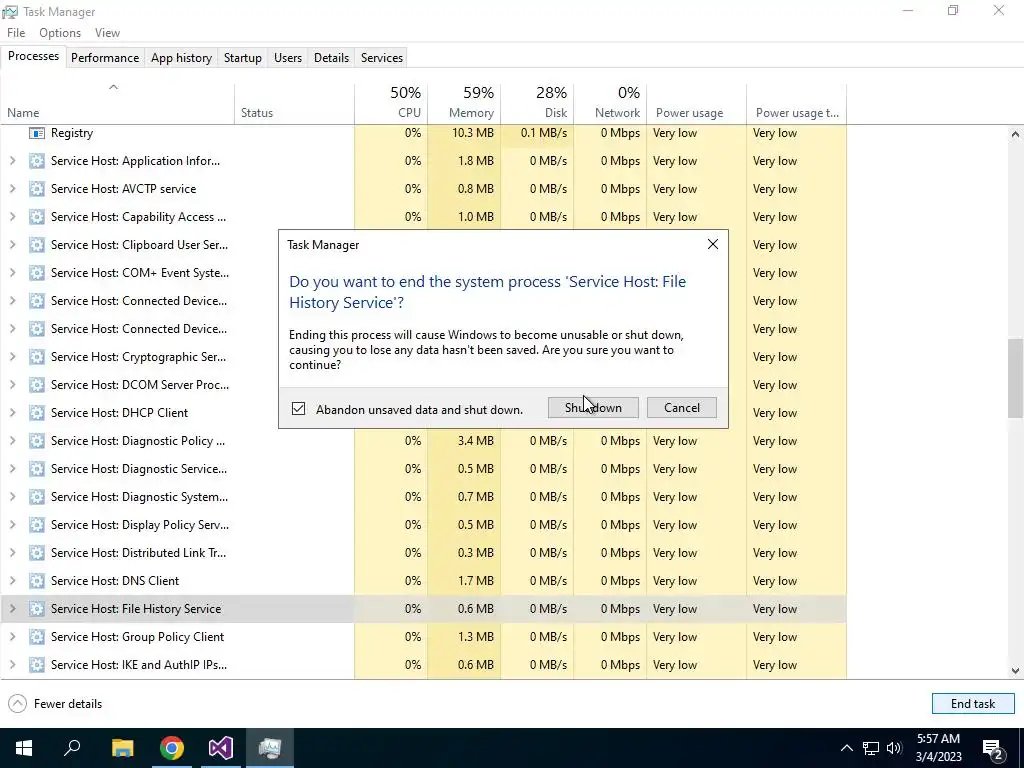Close the end-process confirmation dialog
1024x768 pixels.
point(712,244)
